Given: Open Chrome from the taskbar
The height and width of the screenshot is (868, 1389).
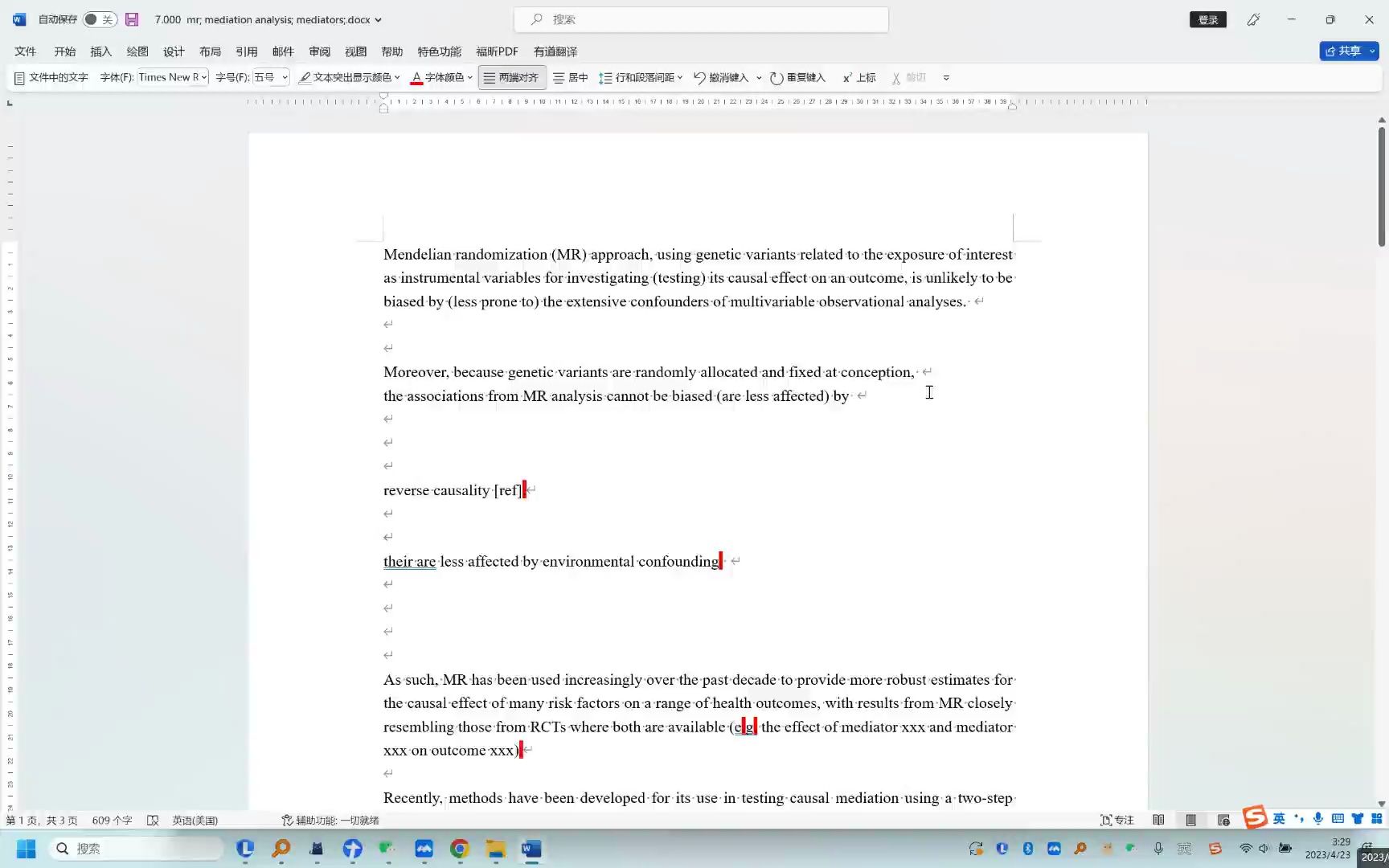Looking at the screenshot, I should point(459,849).
